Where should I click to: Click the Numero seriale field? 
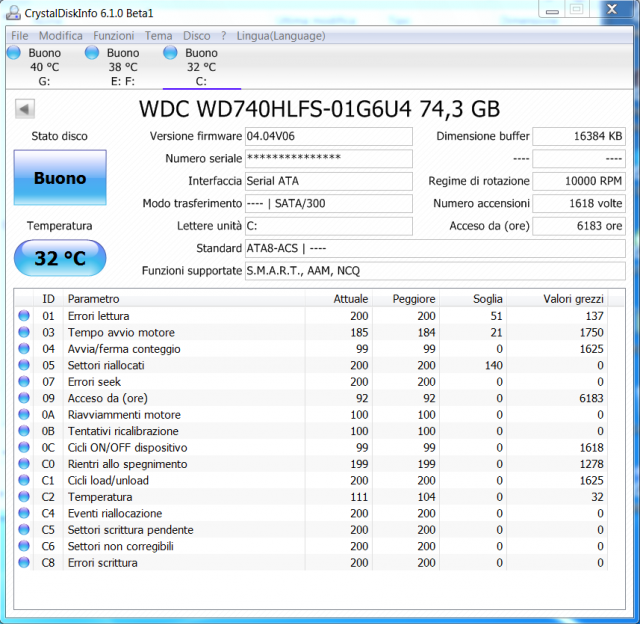pyautogui.click(x=328, y=159)
